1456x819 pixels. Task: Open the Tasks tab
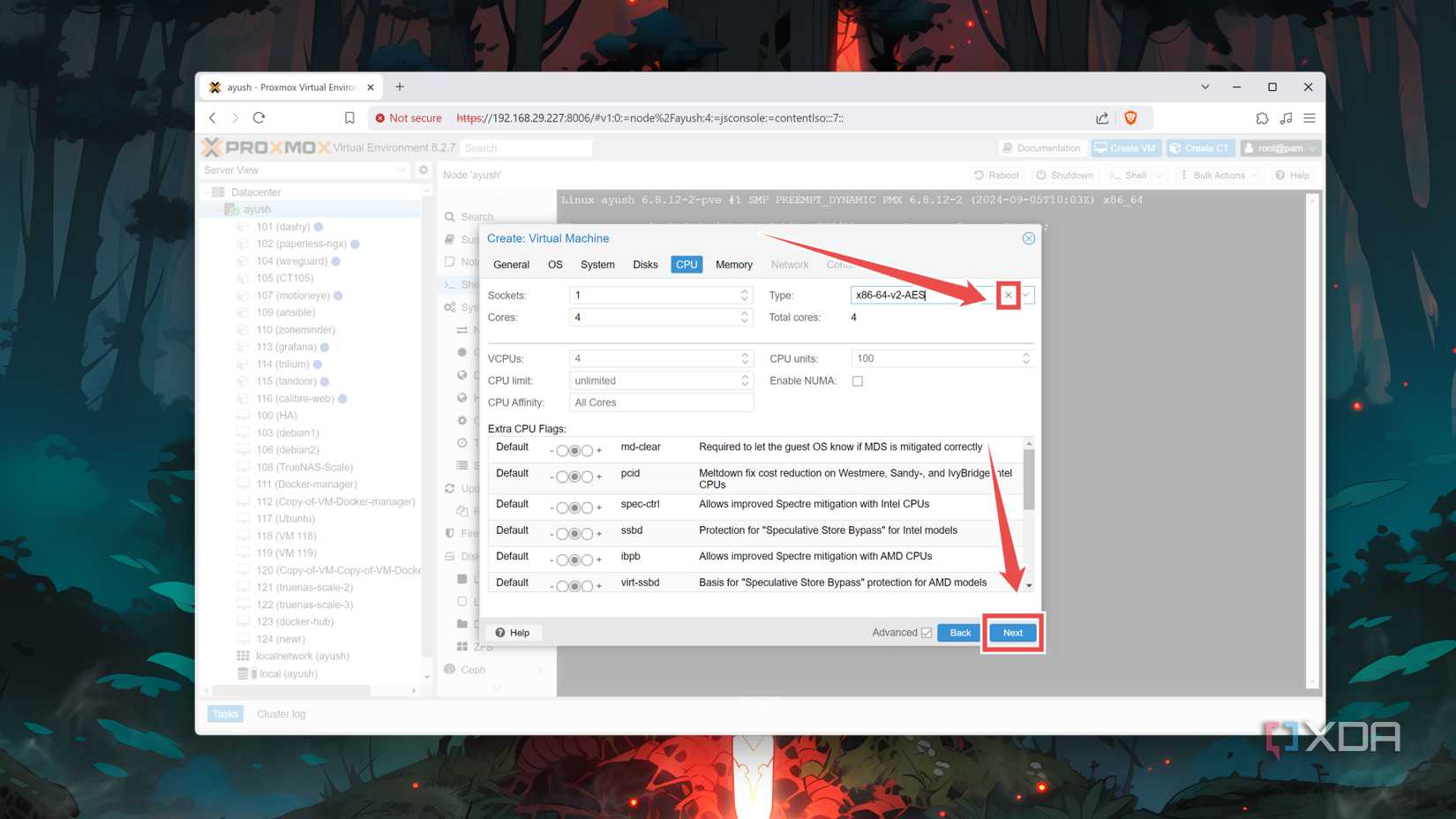tap(225, 714)
